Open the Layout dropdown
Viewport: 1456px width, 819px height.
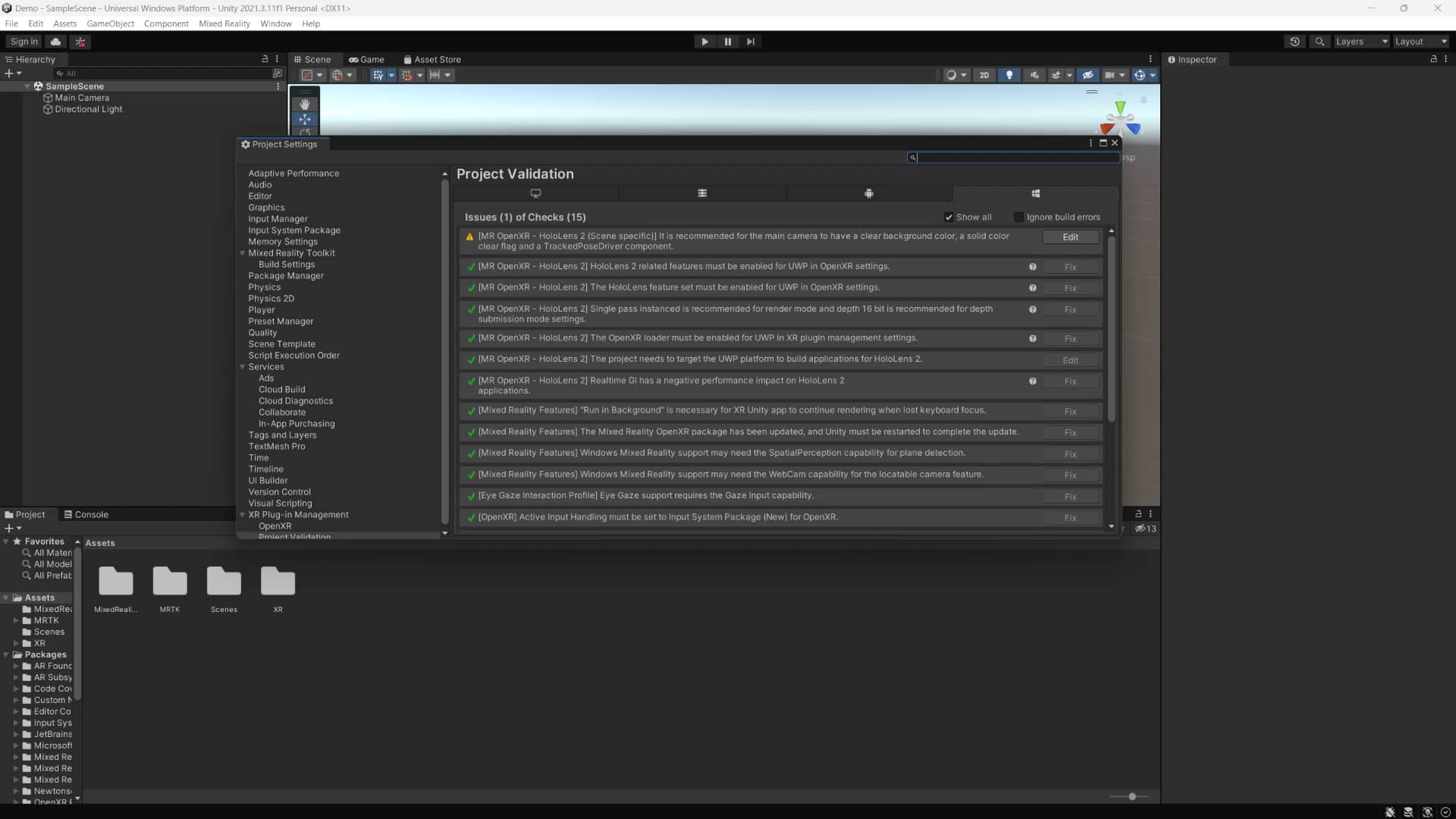tap(1419, 42)
